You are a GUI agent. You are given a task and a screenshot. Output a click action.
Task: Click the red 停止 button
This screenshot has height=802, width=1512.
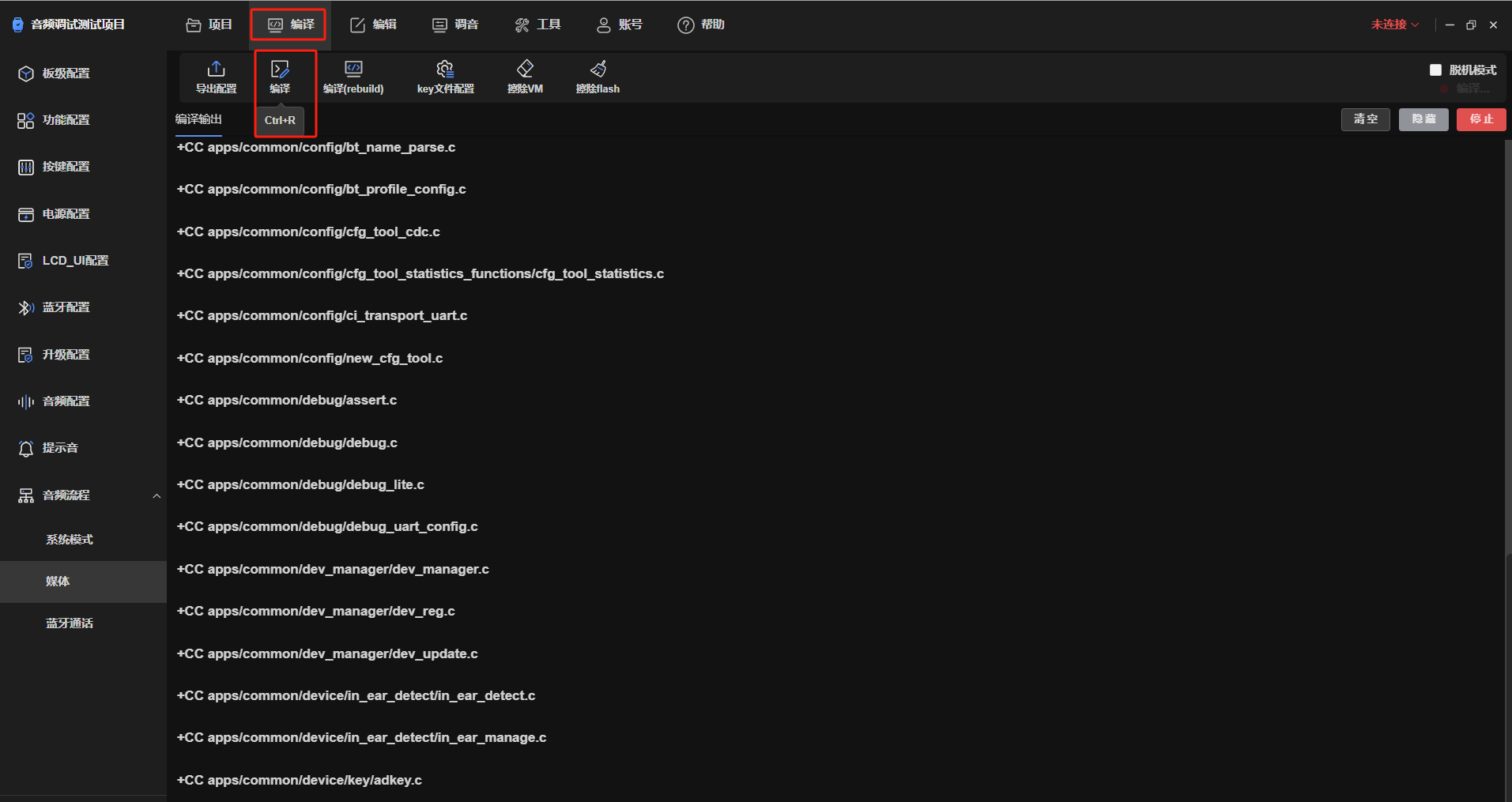point(1481,119)
